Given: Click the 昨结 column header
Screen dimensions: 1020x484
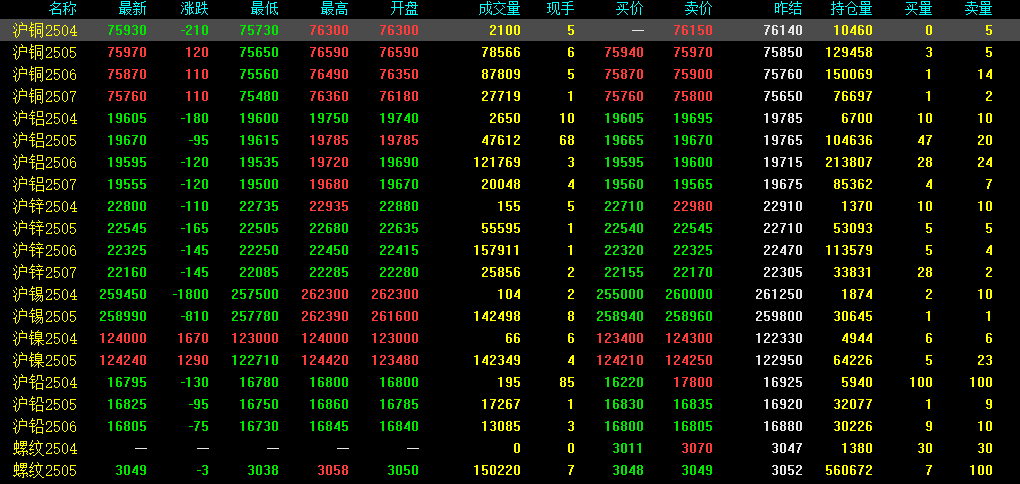Looking at the screenshot, I should (x=788, y=9).
